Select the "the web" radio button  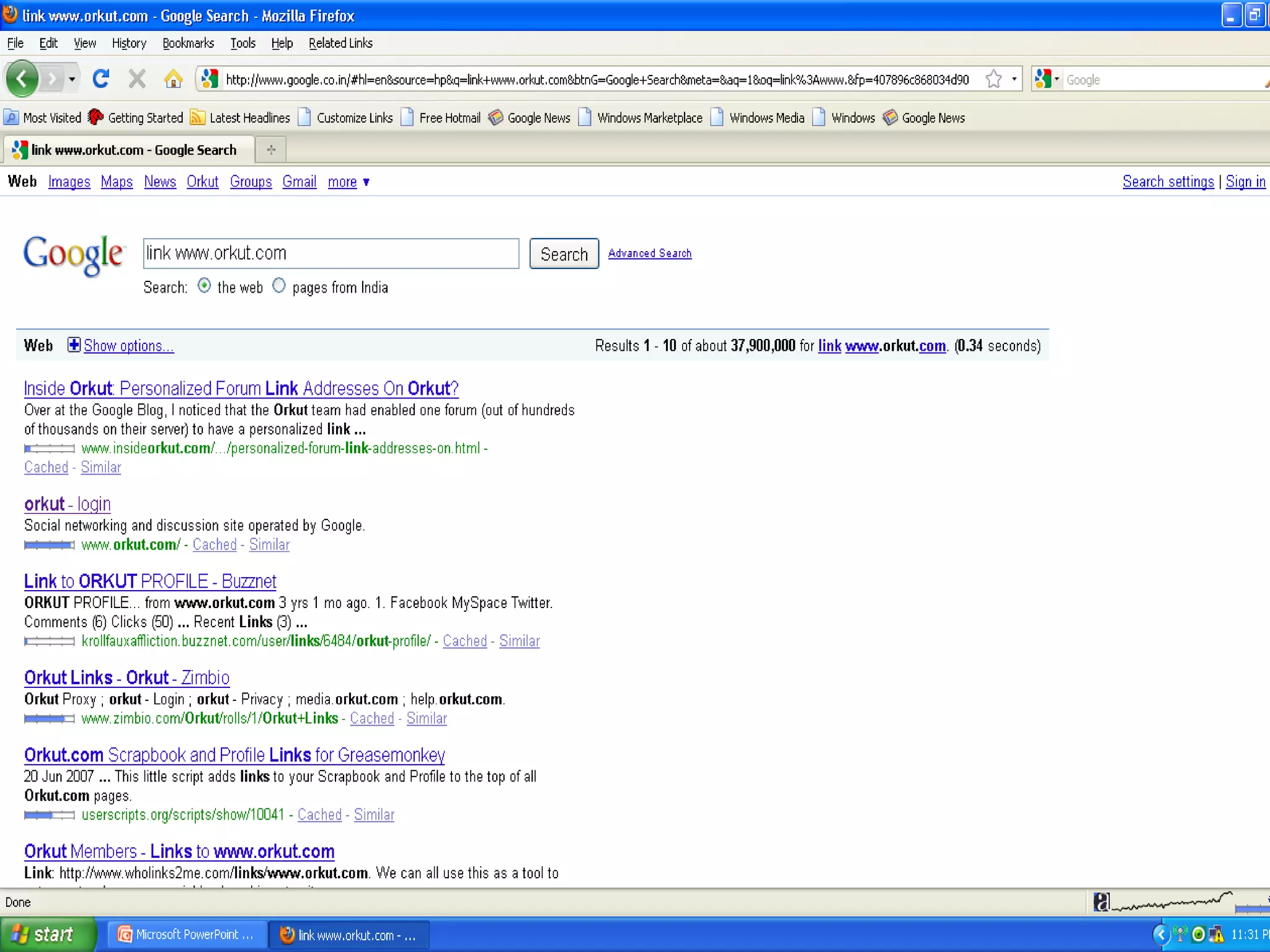click(204, 286)
